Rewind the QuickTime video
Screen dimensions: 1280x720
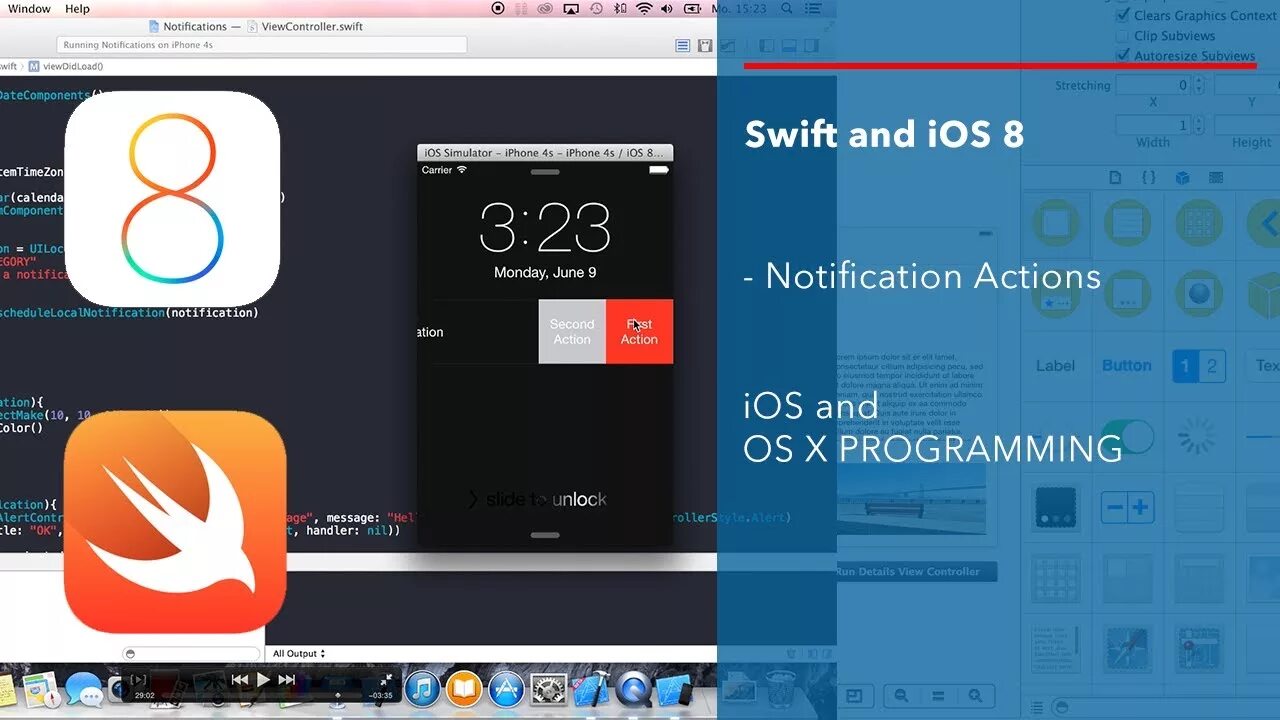click(240, 679)
